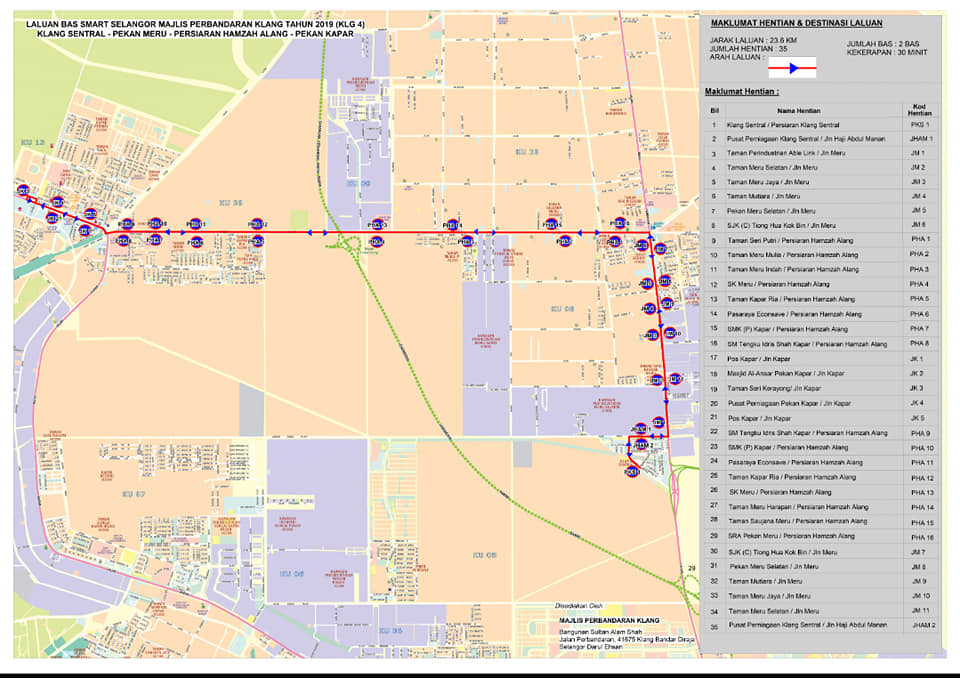Click the 'JM 11' code cell
This screenshot has height=678, width=960.
(921, 611)
